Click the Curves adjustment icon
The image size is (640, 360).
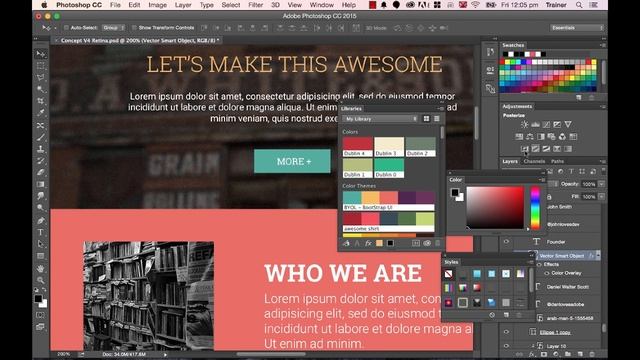546,124
